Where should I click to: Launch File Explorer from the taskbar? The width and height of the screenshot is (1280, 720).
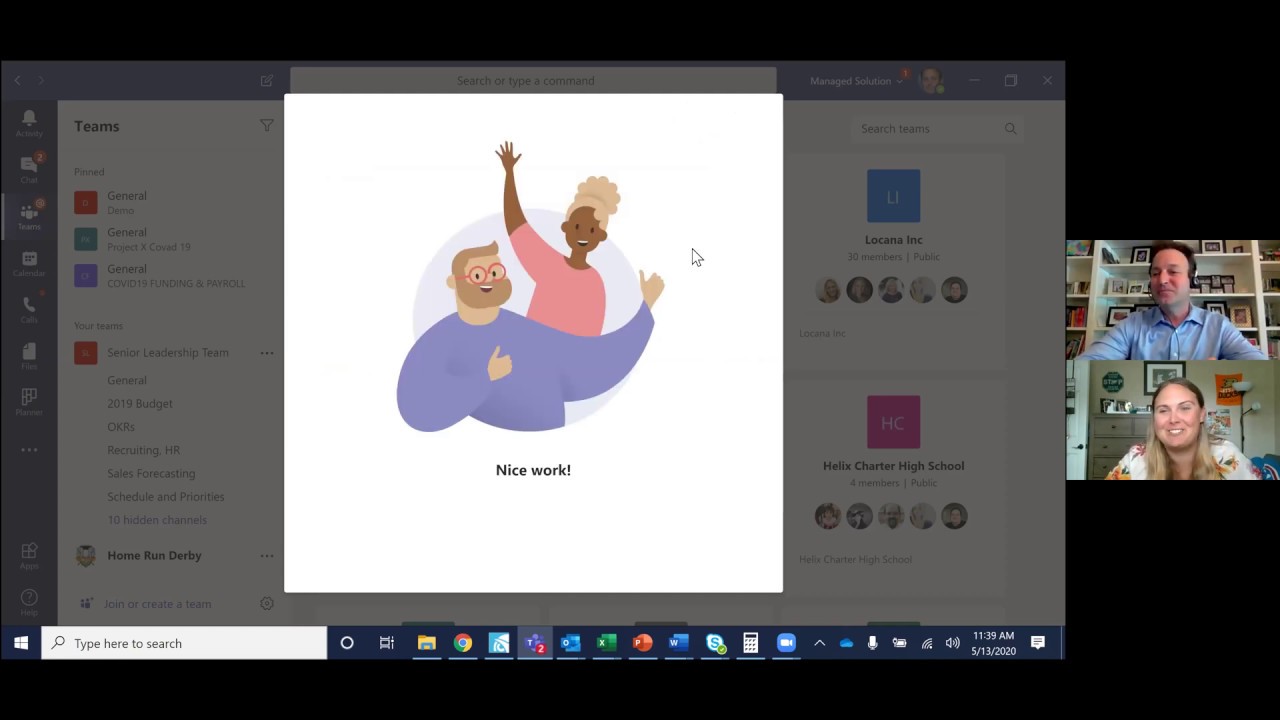(x=427, y=643)
